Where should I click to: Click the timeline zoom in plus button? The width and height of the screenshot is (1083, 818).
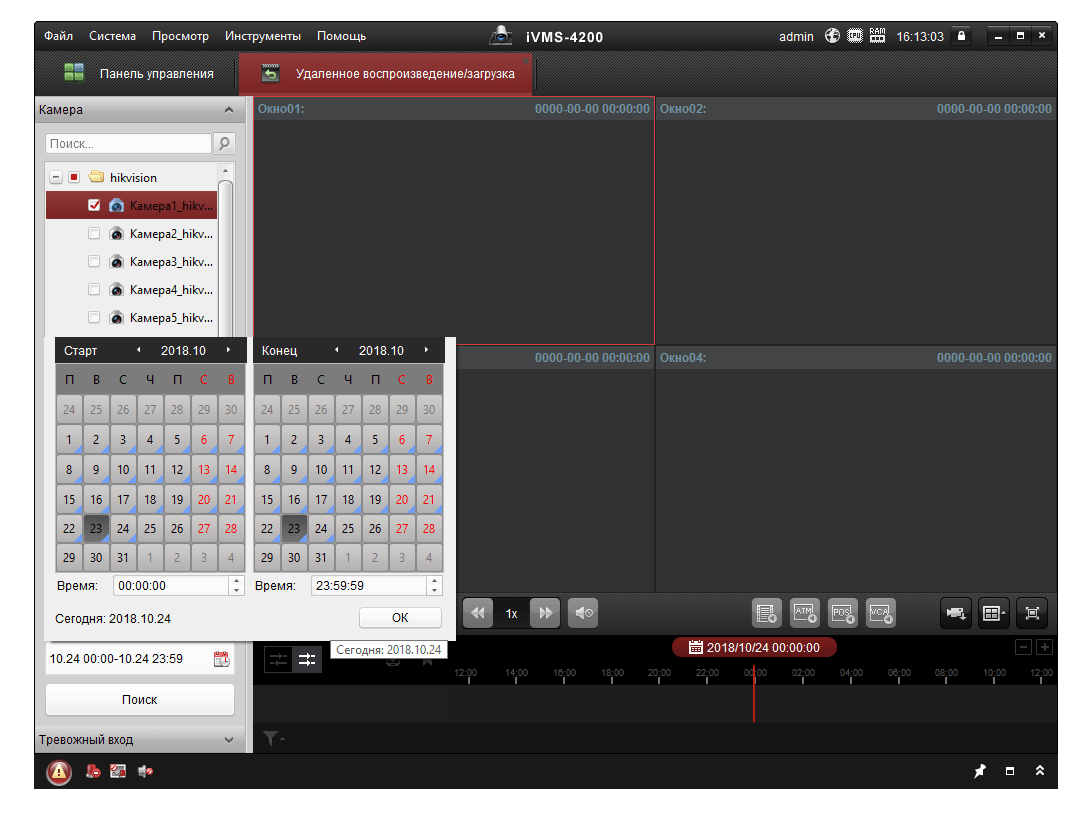point(1044,647)
